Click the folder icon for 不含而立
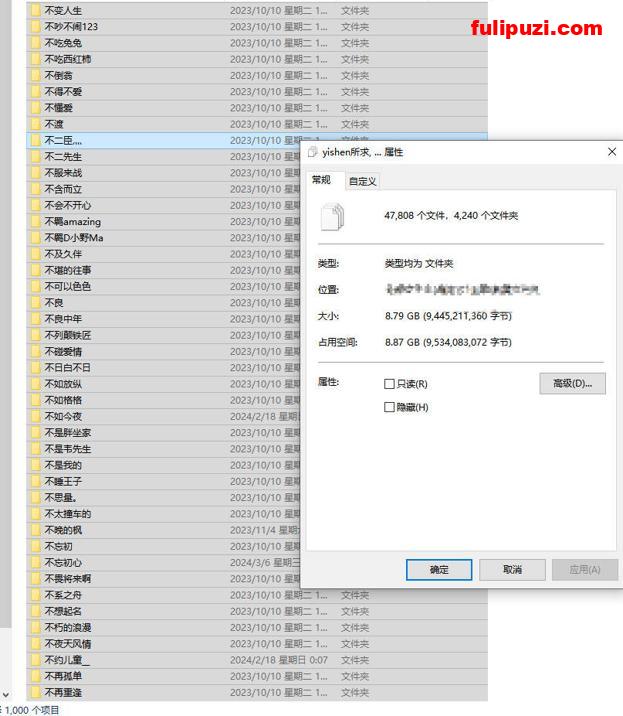The image size is (623, 716). [35, 189]
